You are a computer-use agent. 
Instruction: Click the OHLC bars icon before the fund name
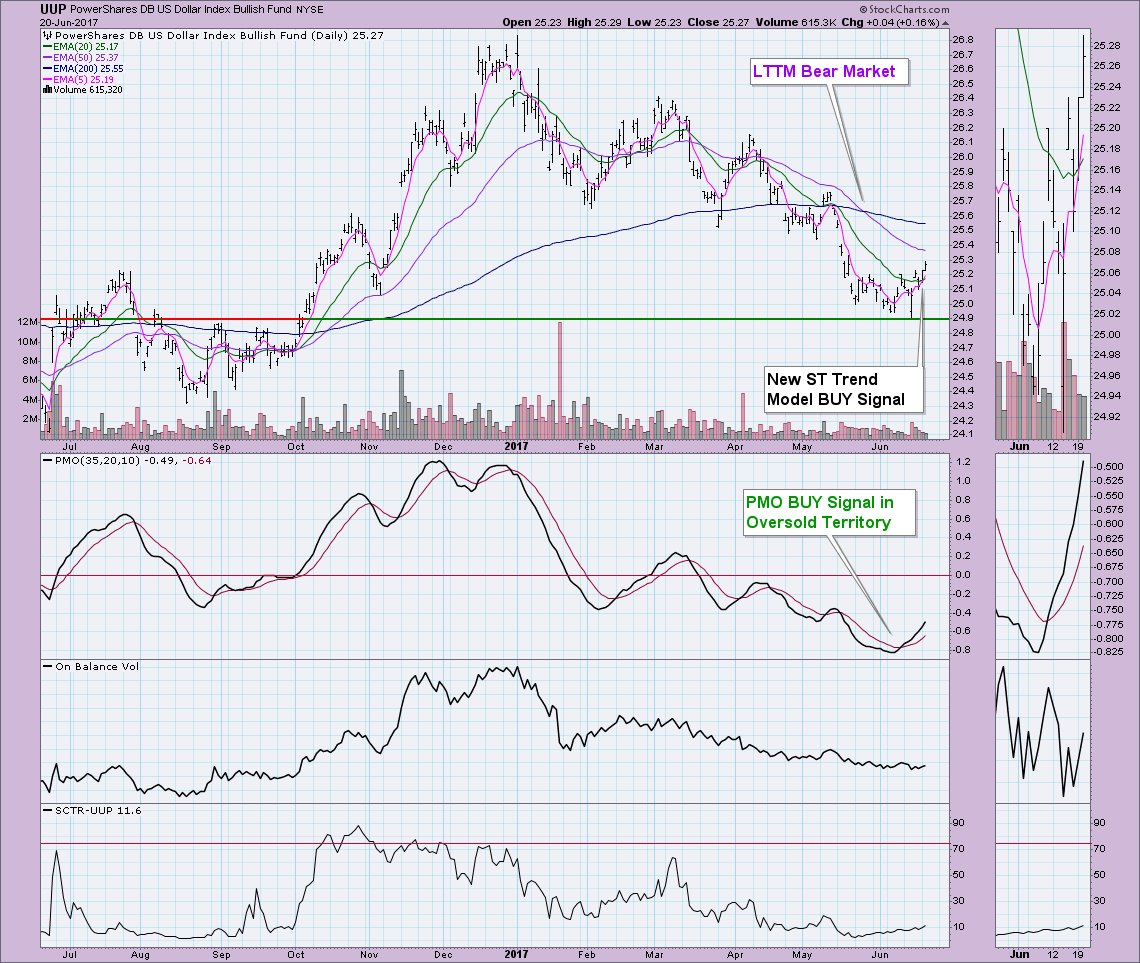[46, 35]
